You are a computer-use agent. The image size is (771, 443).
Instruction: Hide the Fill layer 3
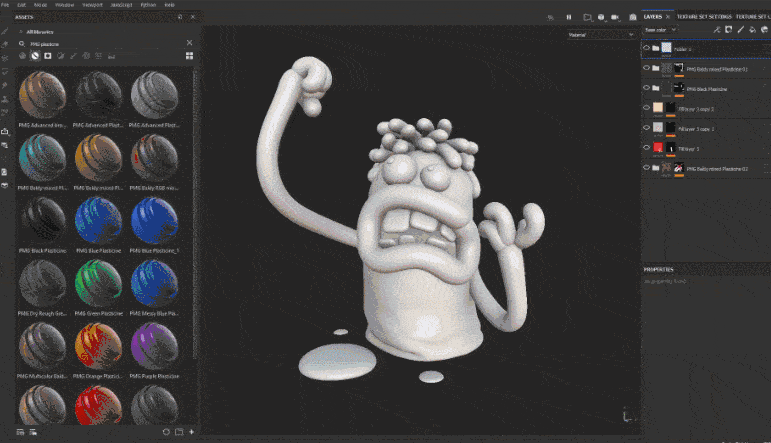point(647,148)
